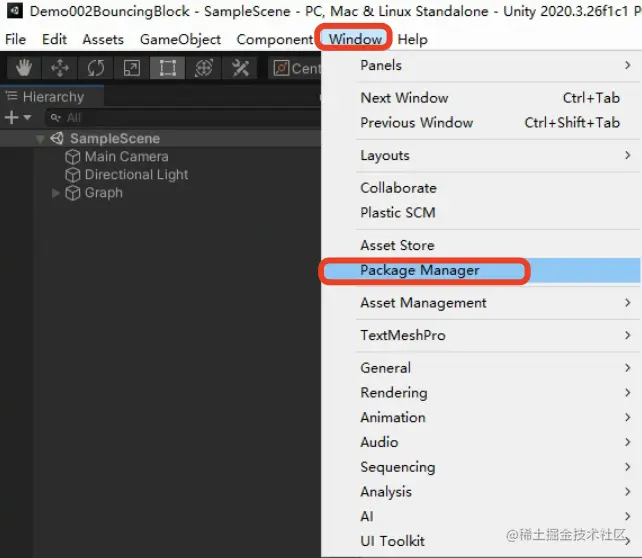This screenshot has height=558, width=642.
Task: Expand UI Toolkit submenu
Action: 481,541
